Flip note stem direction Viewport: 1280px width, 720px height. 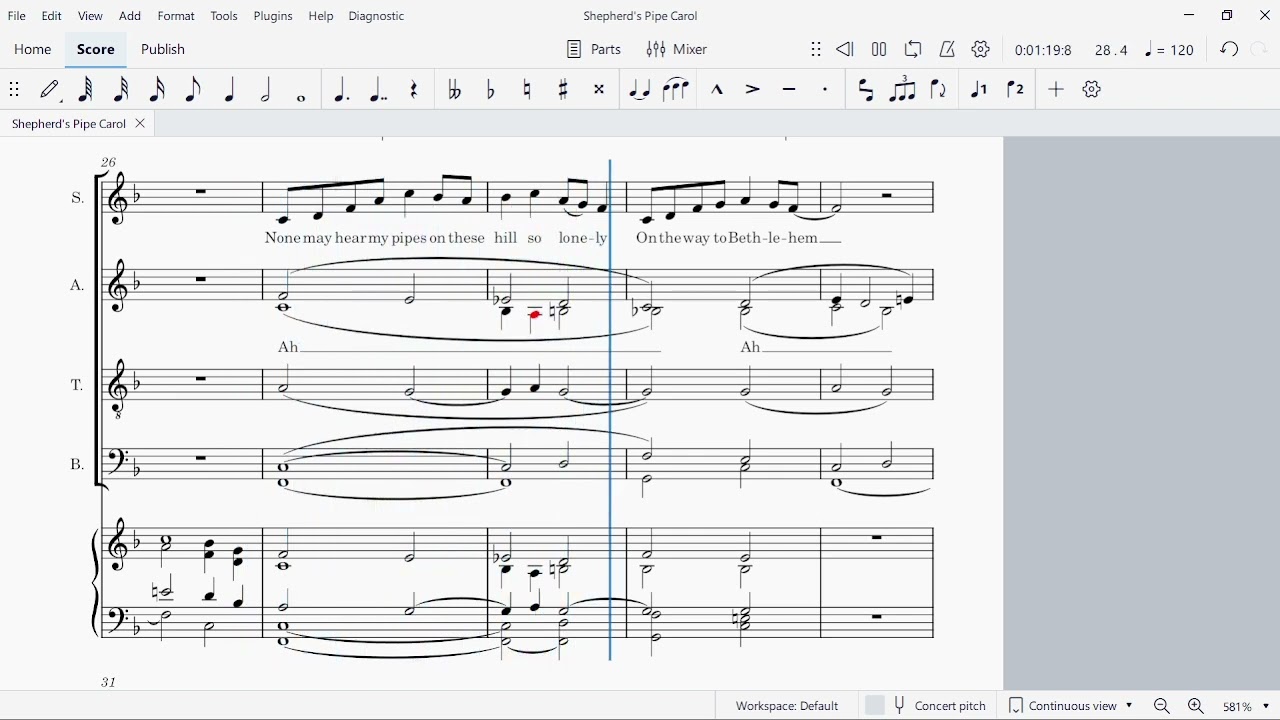tap(939, 90)
